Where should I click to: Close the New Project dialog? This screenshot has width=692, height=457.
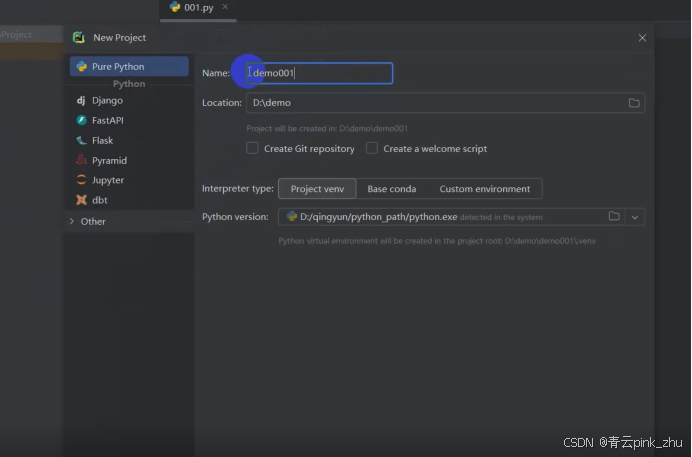coord(642,38)
